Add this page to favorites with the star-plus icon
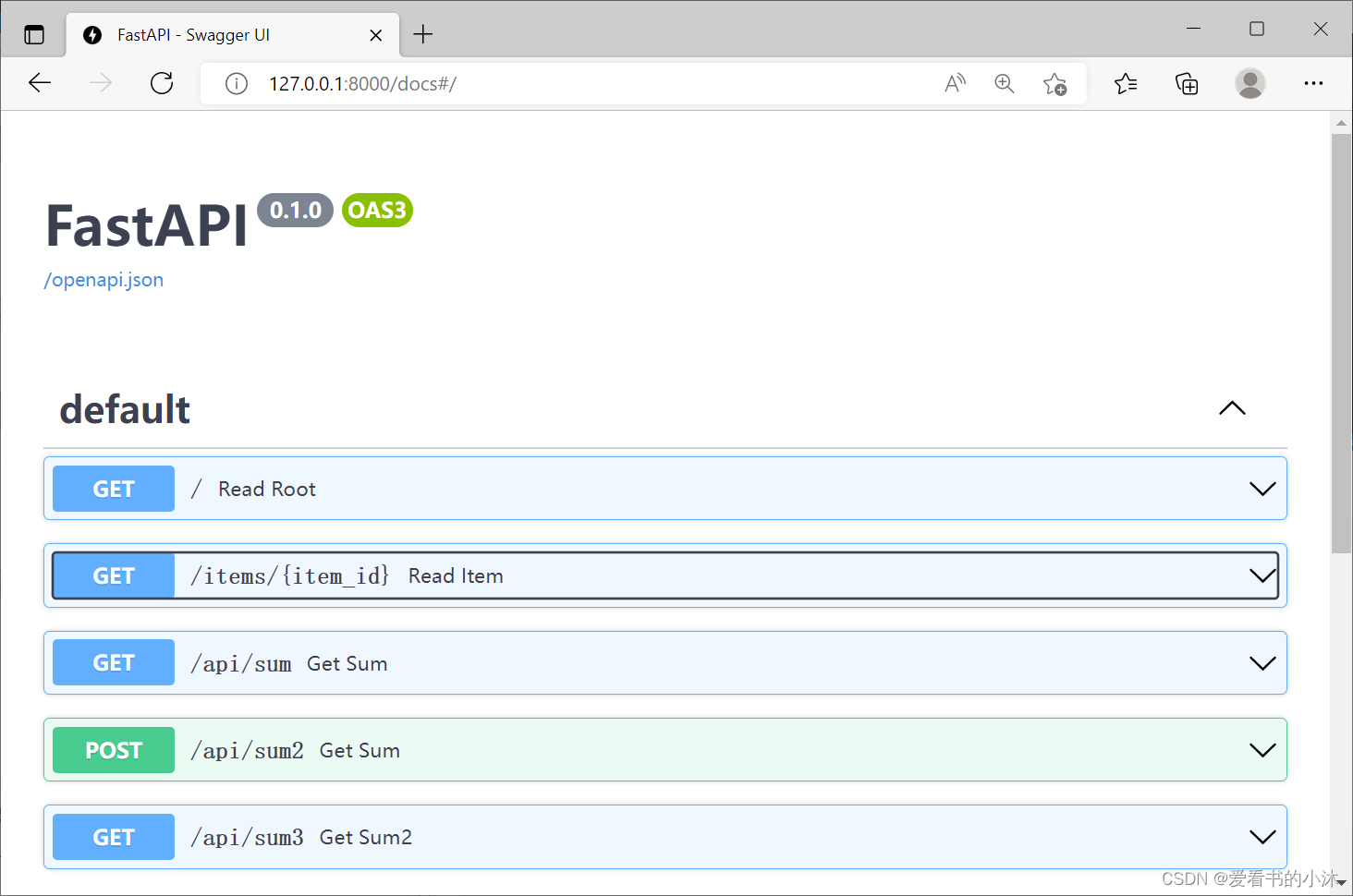The image size is (1353, 896). click(x=1054, y=84)
